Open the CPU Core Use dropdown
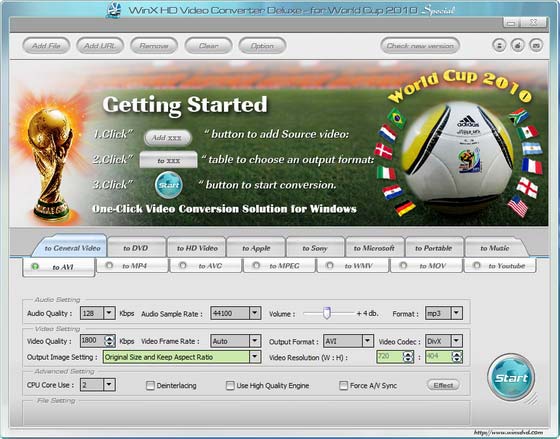560x439 pixels. (109, 385)
